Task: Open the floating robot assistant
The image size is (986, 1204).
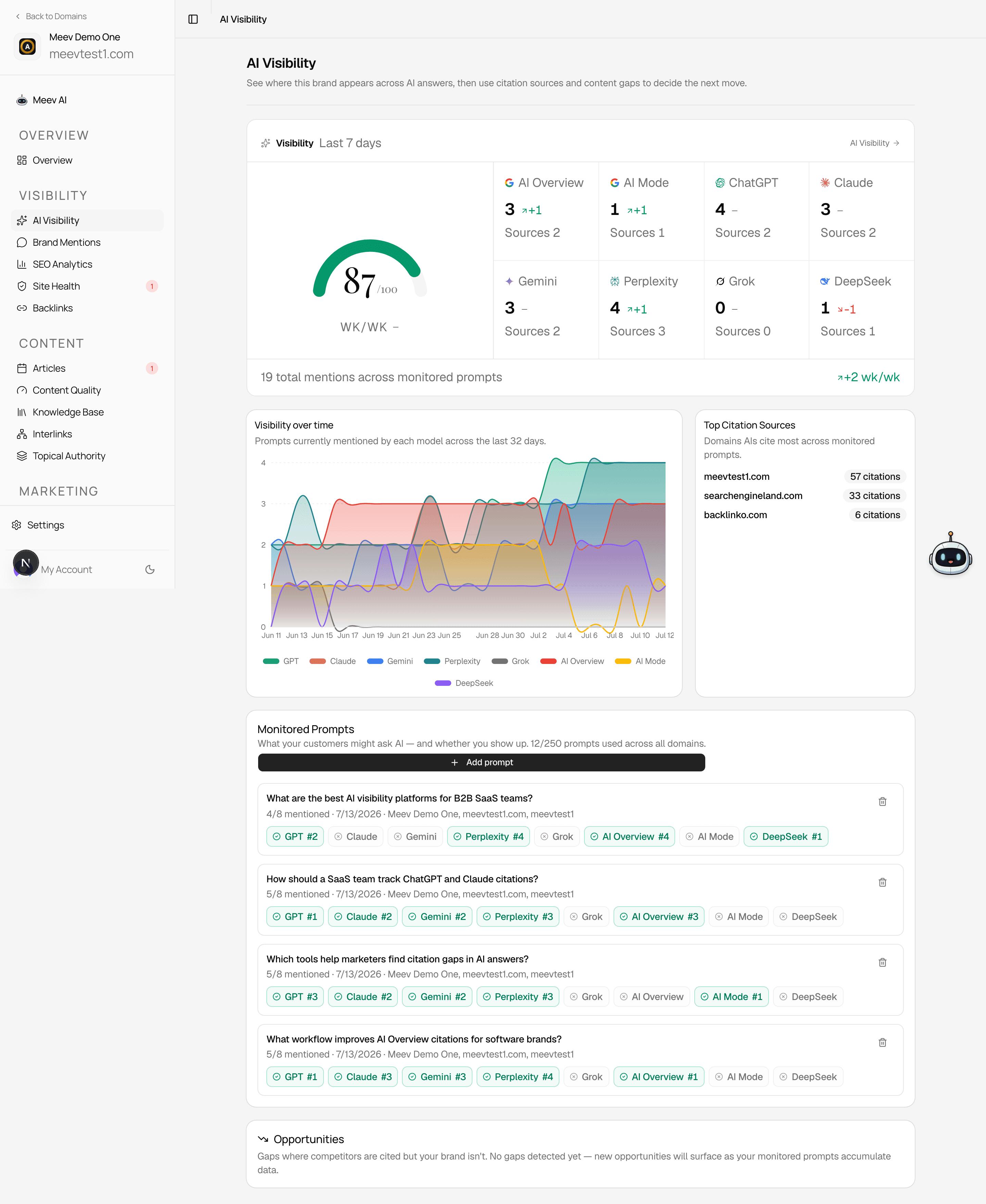Action: [950, 555]
